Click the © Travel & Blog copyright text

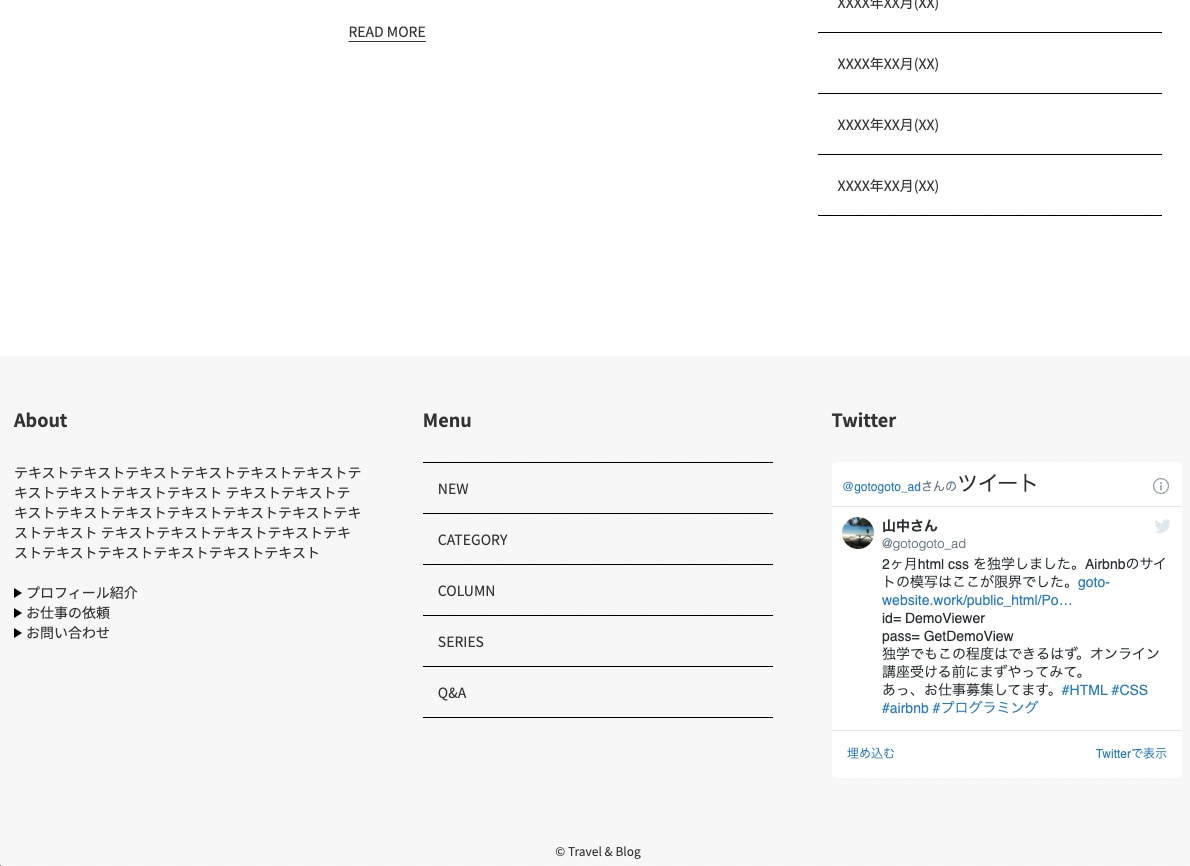[598, 852]
